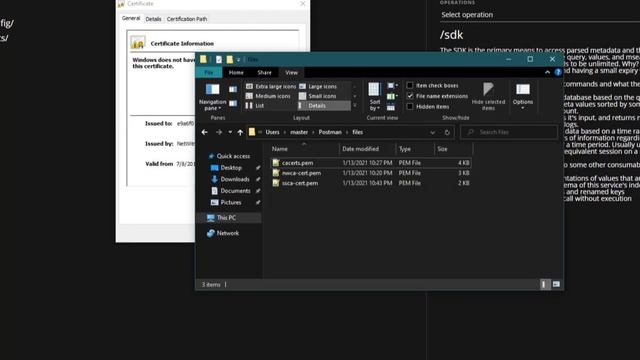
Task: Click the Properties quick access icon
Action: coord(219,60)
